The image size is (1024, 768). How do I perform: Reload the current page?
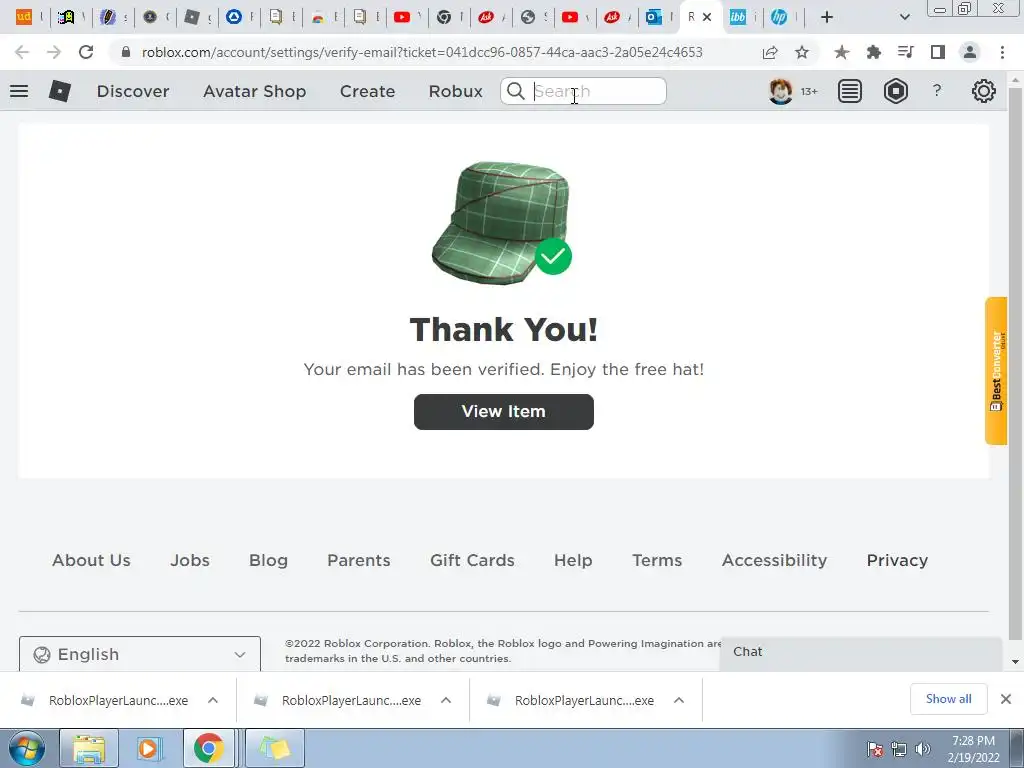(x=86, y=52)
